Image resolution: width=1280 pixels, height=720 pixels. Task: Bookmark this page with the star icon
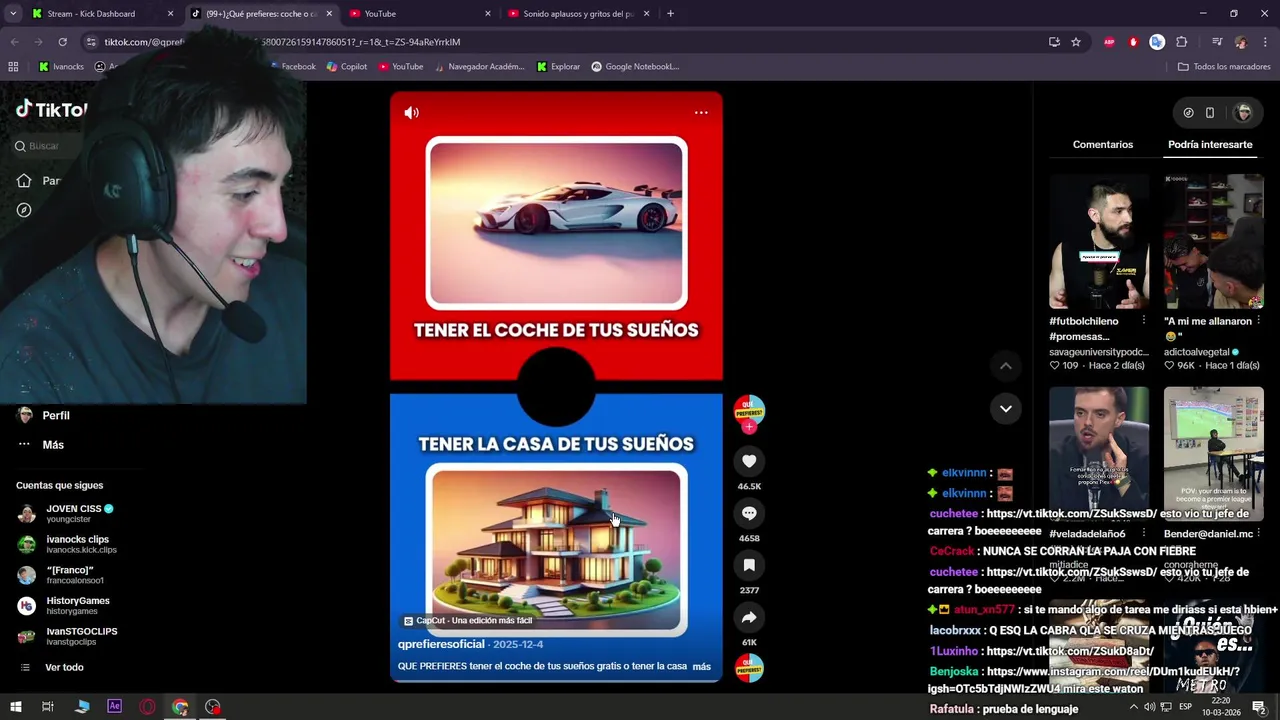pyautogui.click(x=1076, y=42)
